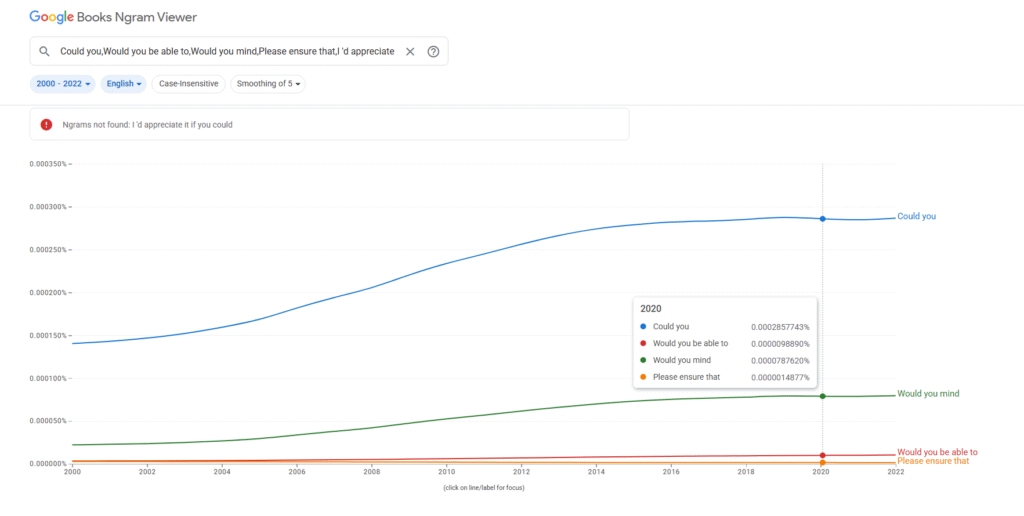Click green Would you mind tooltip dot
This screenshot has width=1024, height=516.
coord(643,360)
